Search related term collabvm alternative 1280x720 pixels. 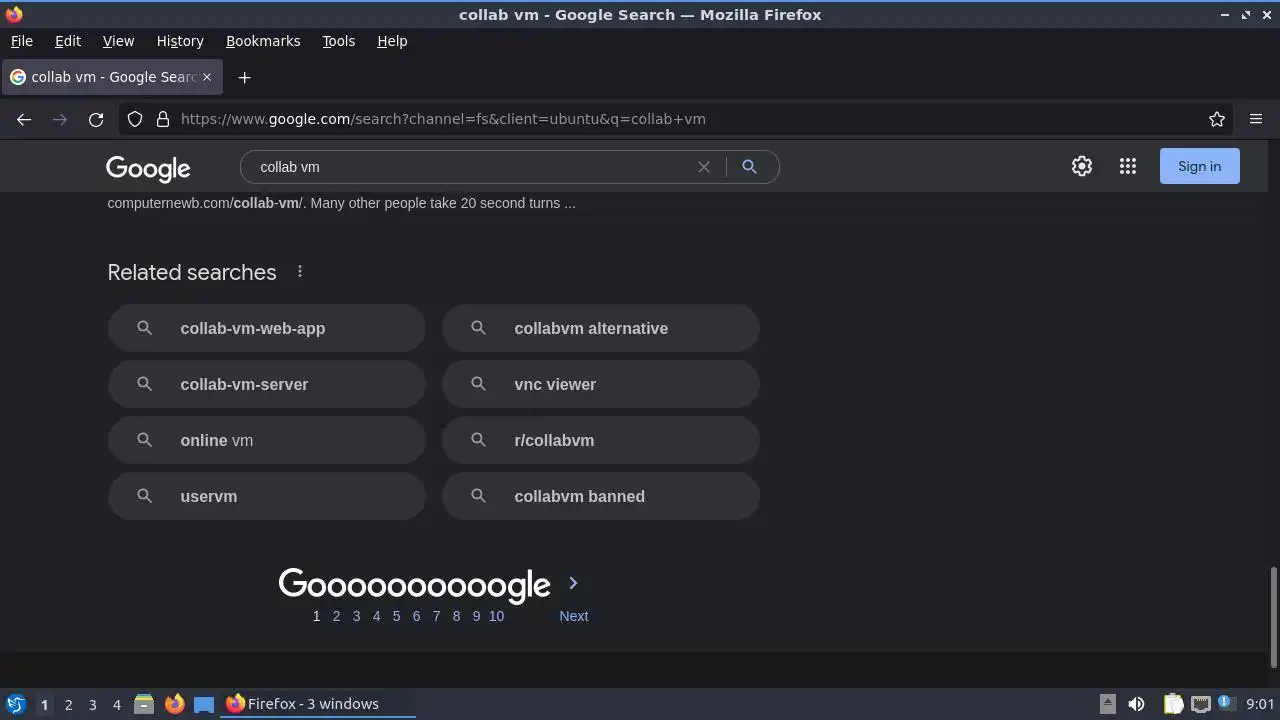(x=601, y=328)
